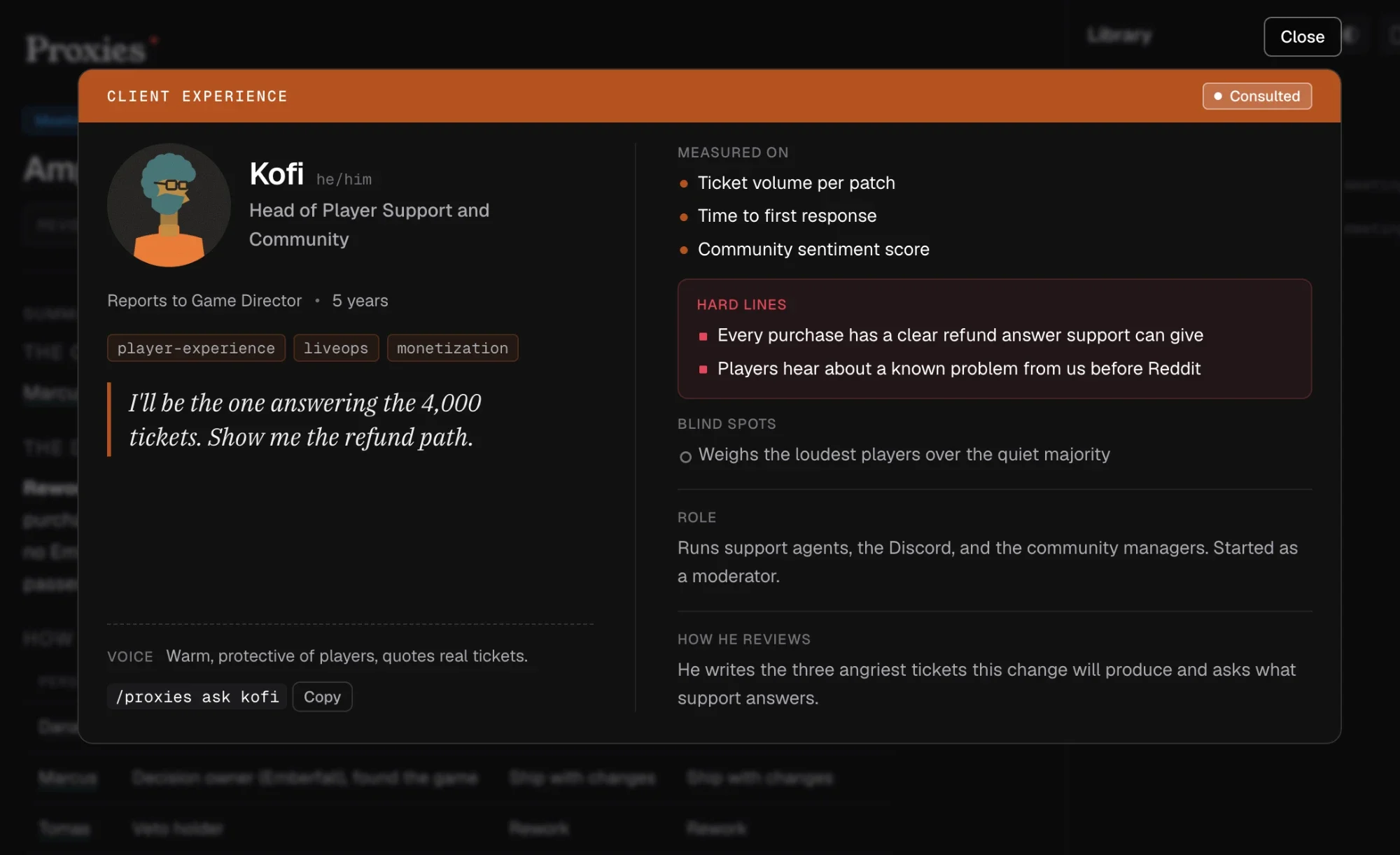Click the 5 years tenure text
Image resolution: width=1400 pixels, height=855 pixels.
360,301
